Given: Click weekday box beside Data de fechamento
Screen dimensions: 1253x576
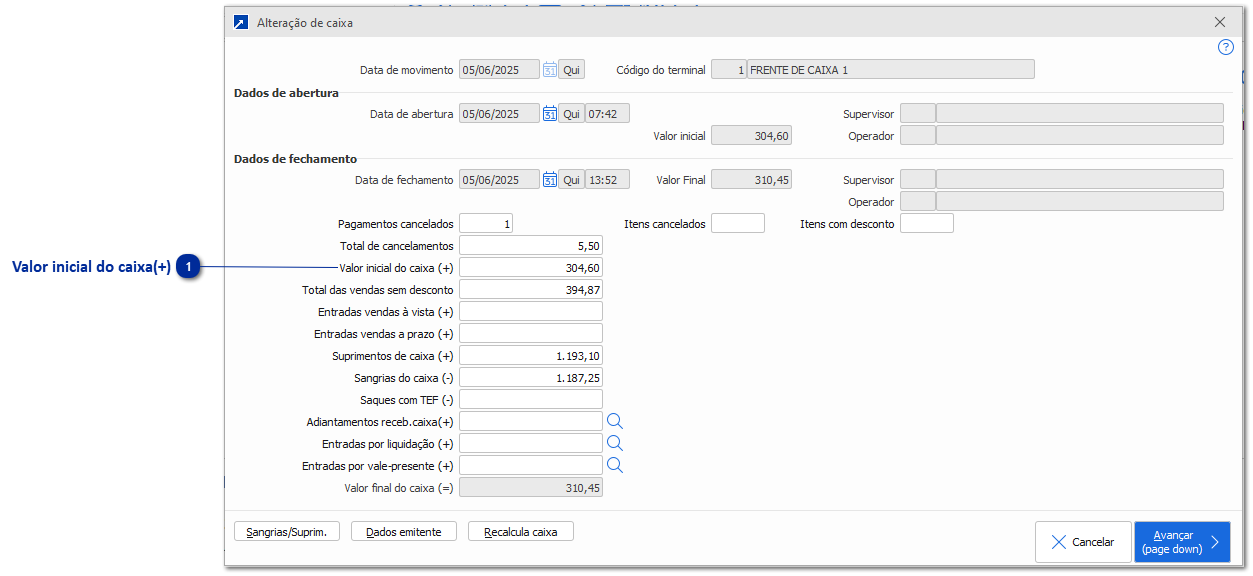Looking at the screenshot, I should tap(571, 180).
